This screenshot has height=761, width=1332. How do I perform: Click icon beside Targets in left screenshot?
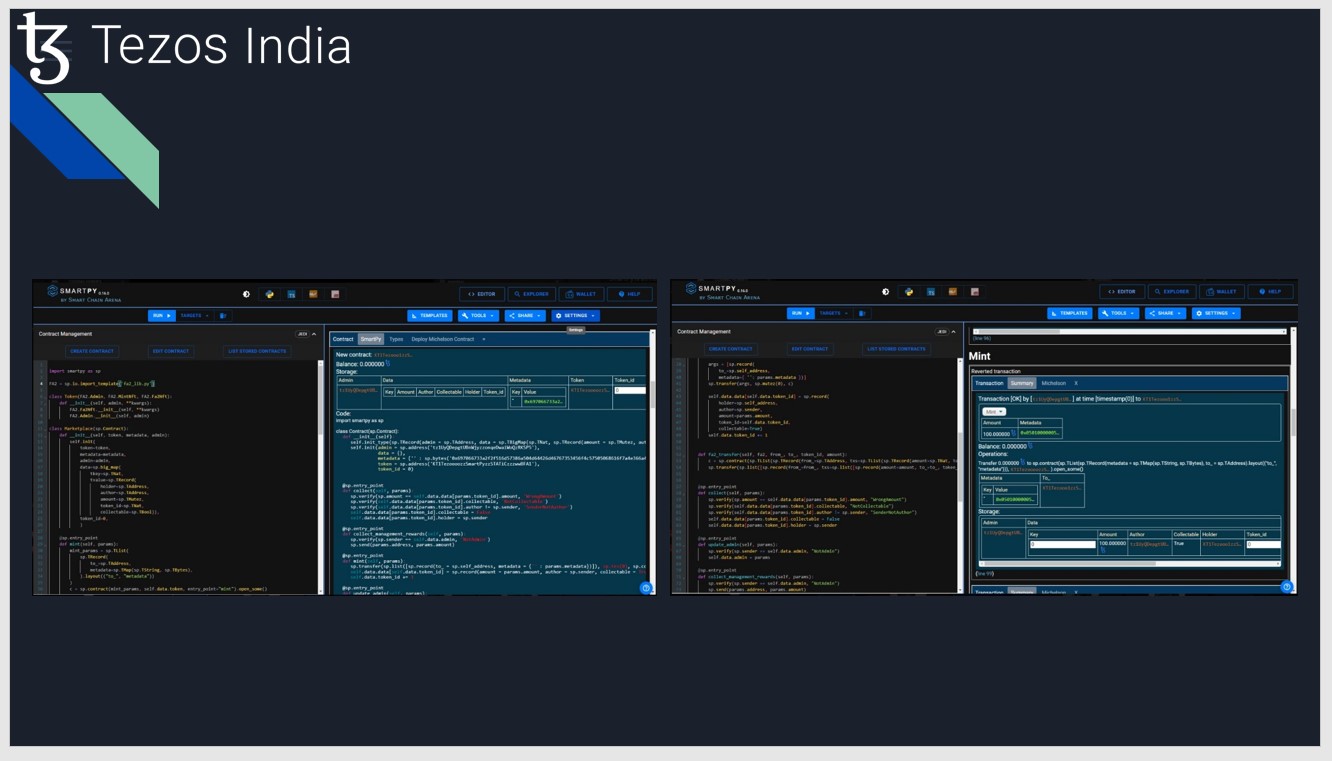[223, 315]
